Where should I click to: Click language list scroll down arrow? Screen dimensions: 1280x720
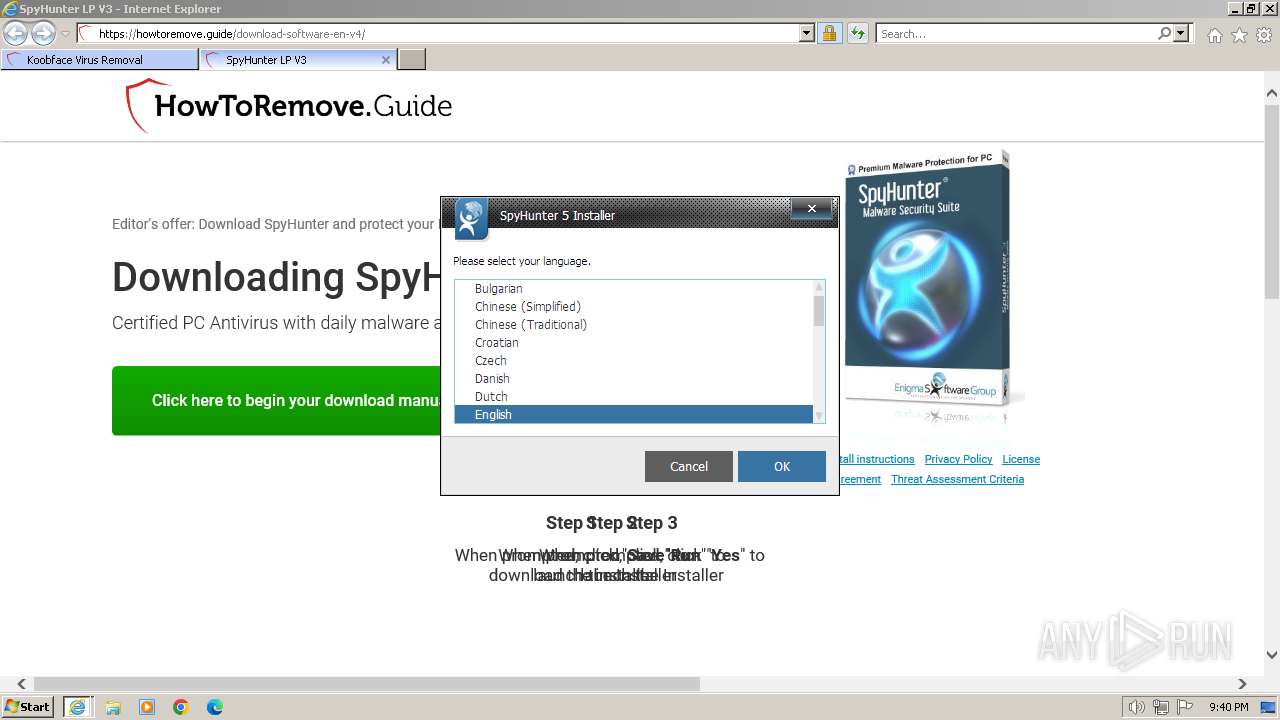point(819,416)
